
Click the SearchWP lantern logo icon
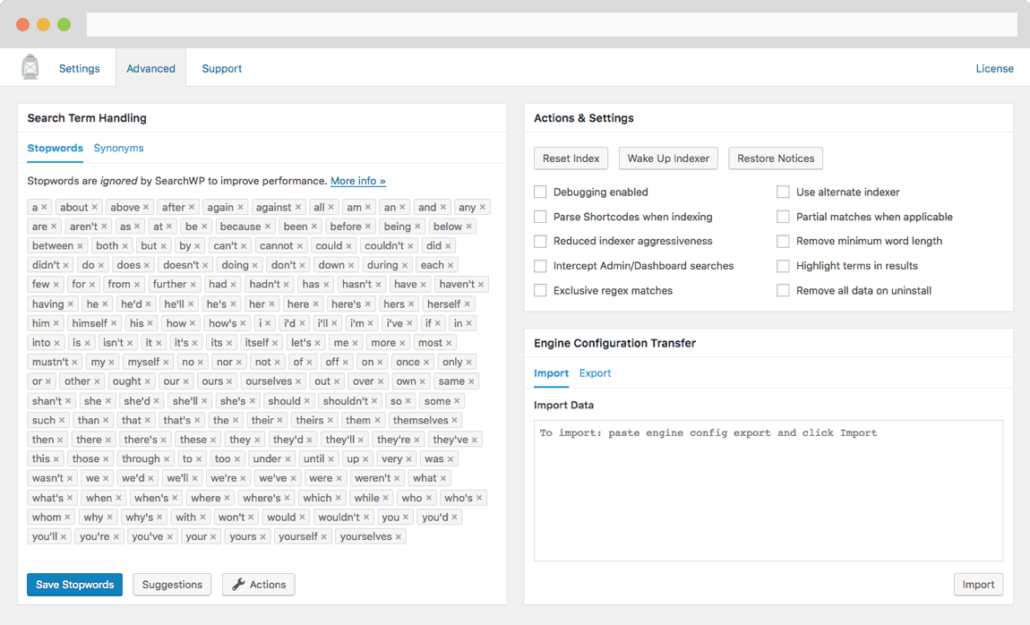[x=30, y=67]
